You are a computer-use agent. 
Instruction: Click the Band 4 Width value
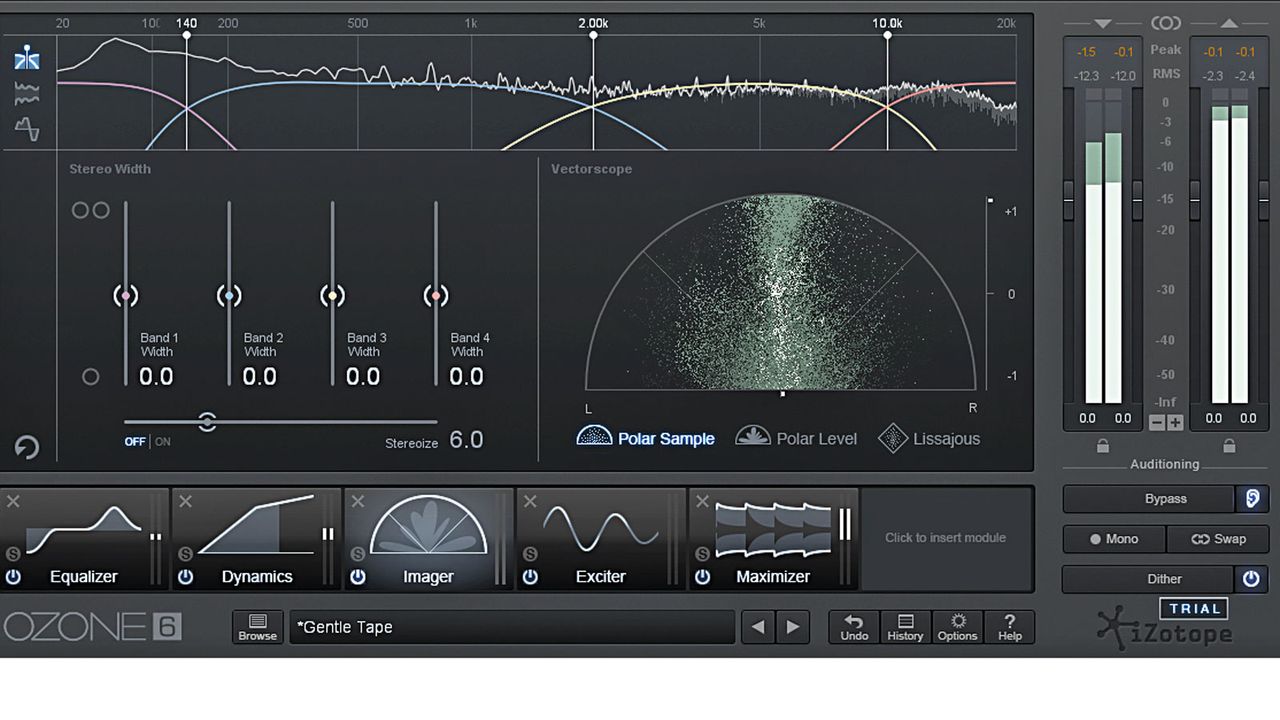[x=467, y=377]
